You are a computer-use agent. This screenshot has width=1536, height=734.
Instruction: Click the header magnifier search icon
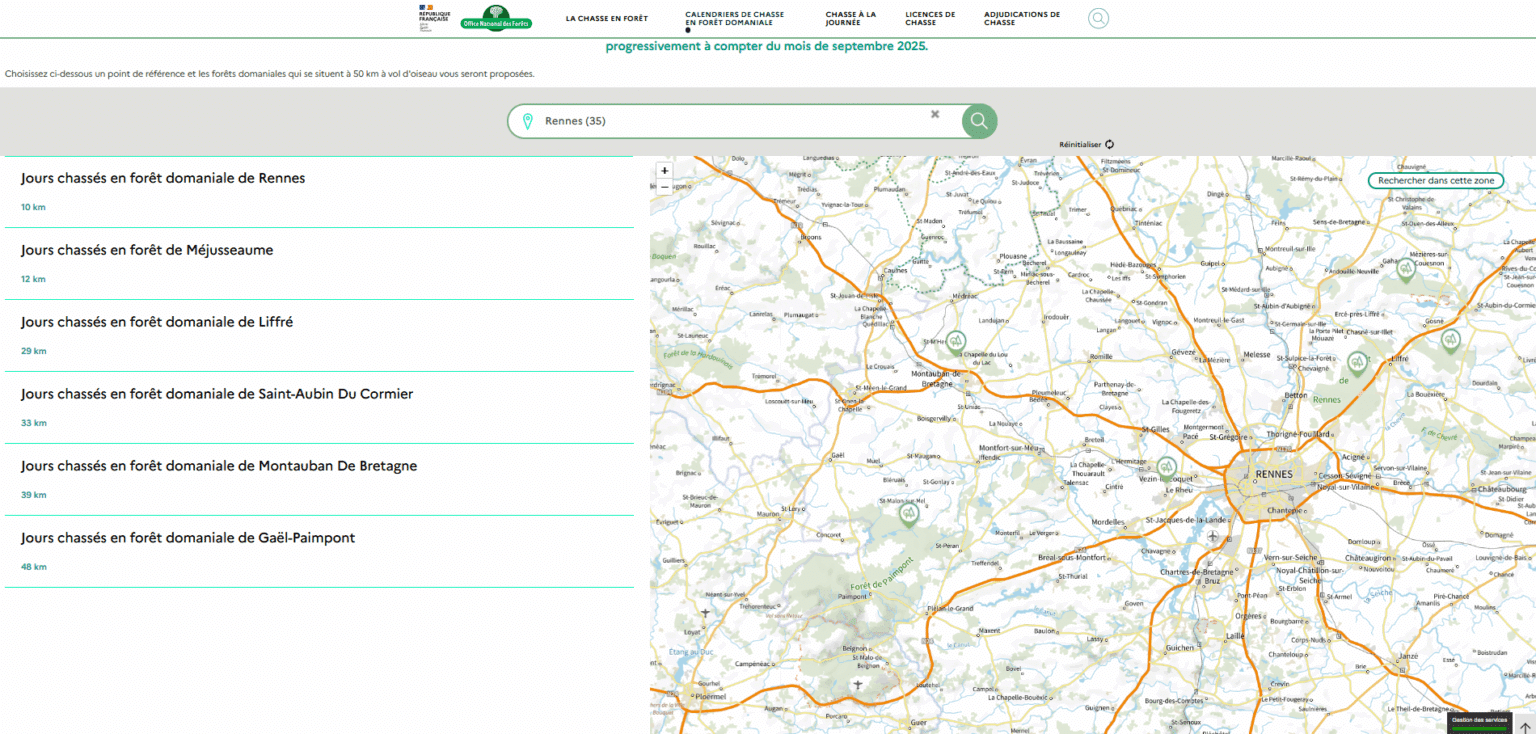point(1098,18)
